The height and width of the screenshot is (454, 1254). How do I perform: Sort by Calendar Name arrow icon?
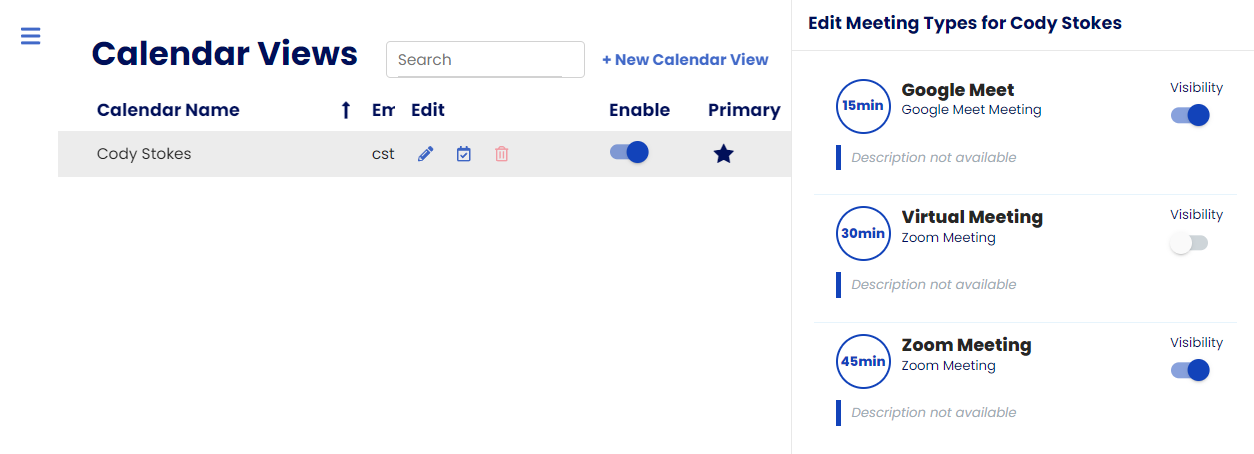(x=346, y=110)
